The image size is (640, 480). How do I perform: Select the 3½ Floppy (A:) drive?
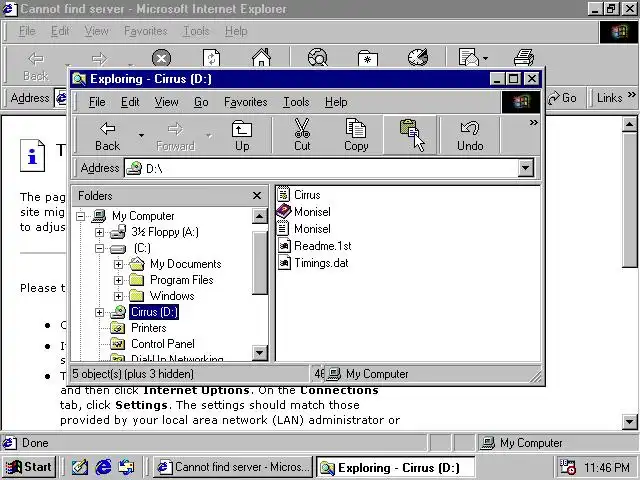tap(165, 232)
